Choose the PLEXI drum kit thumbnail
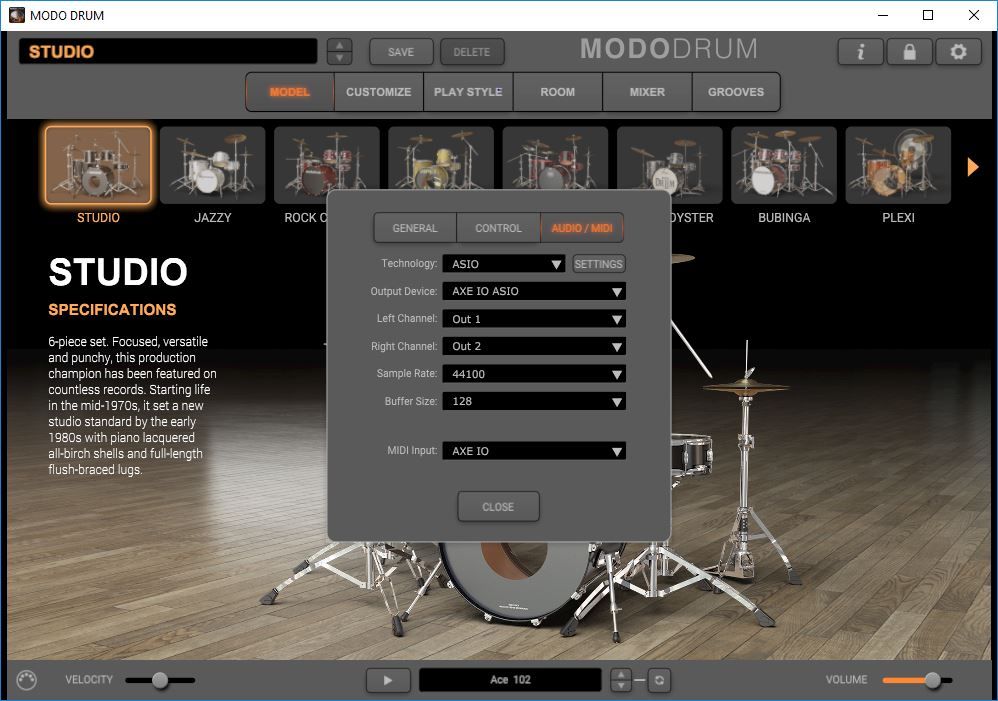This screenshot has width=998, height=701. pos(898,166)
